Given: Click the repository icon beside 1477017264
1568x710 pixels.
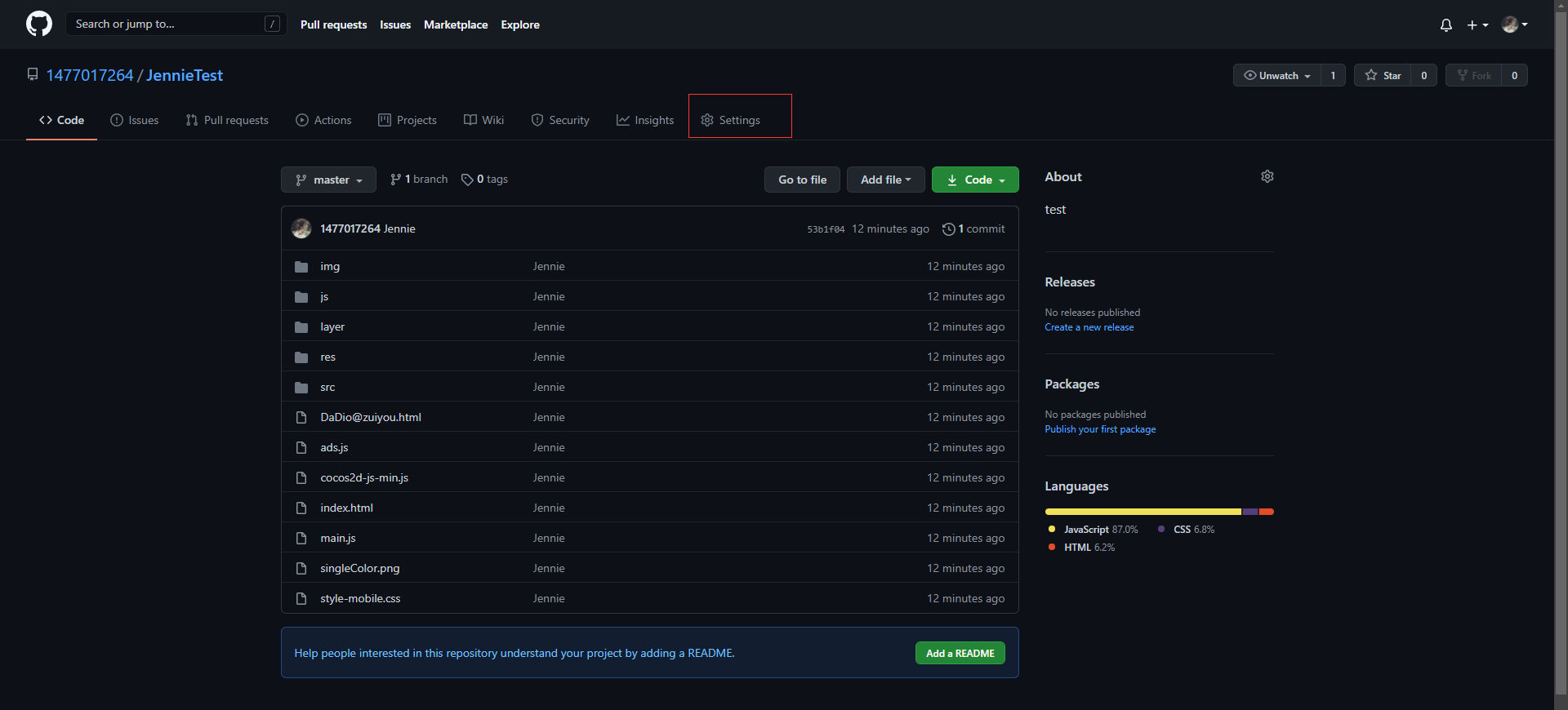Looking at the screenshot, I should tap(33, 74).
